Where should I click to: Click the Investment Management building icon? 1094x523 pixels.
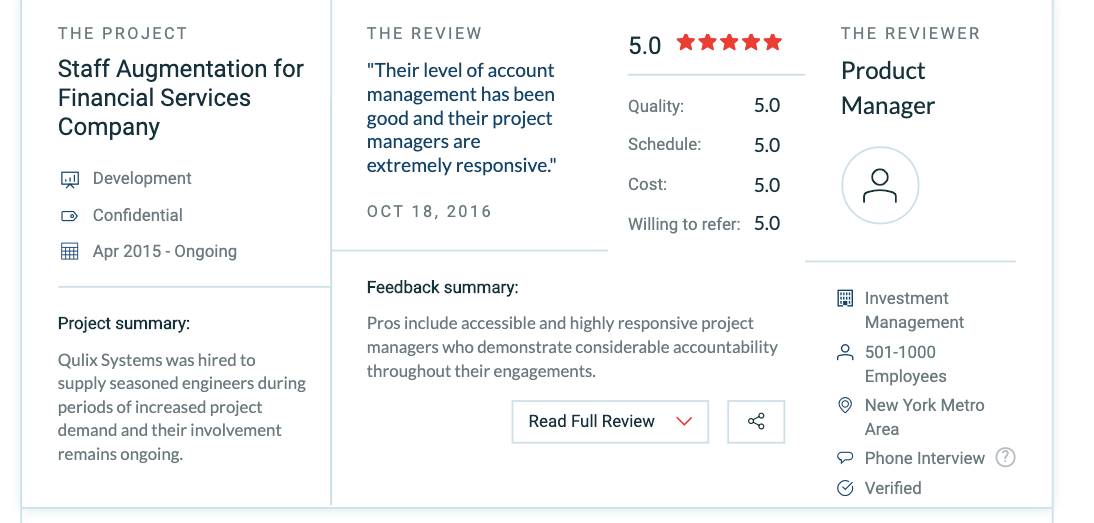(845, 298)
